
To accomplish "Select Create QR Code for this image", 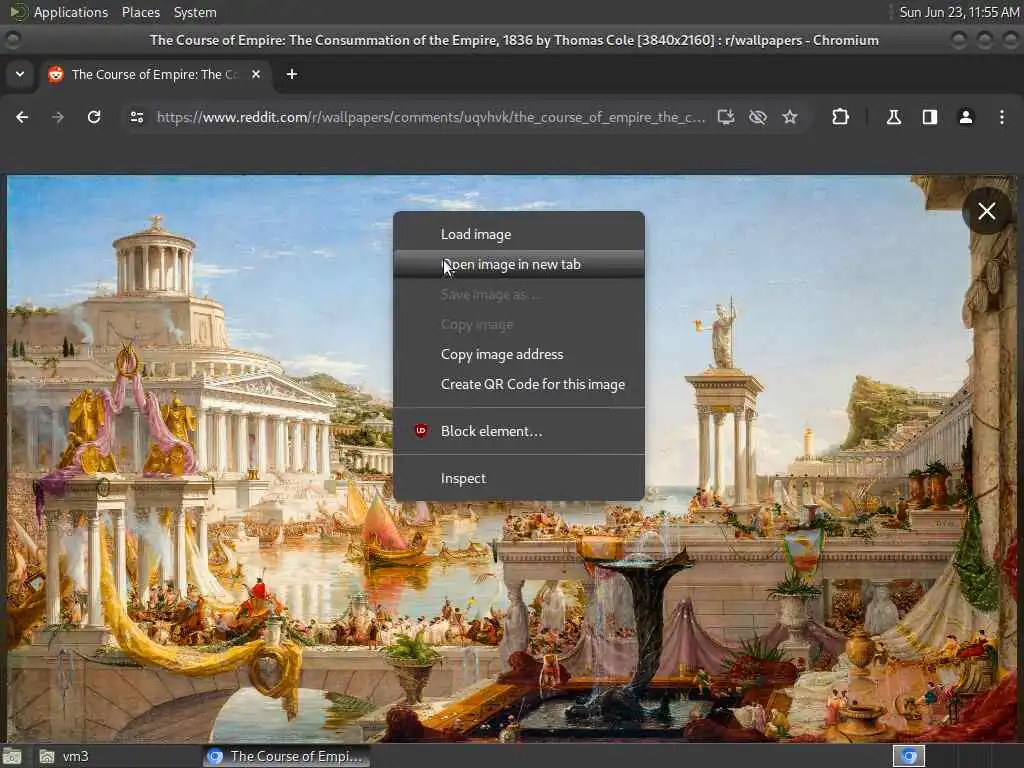I will pos(519,384).
